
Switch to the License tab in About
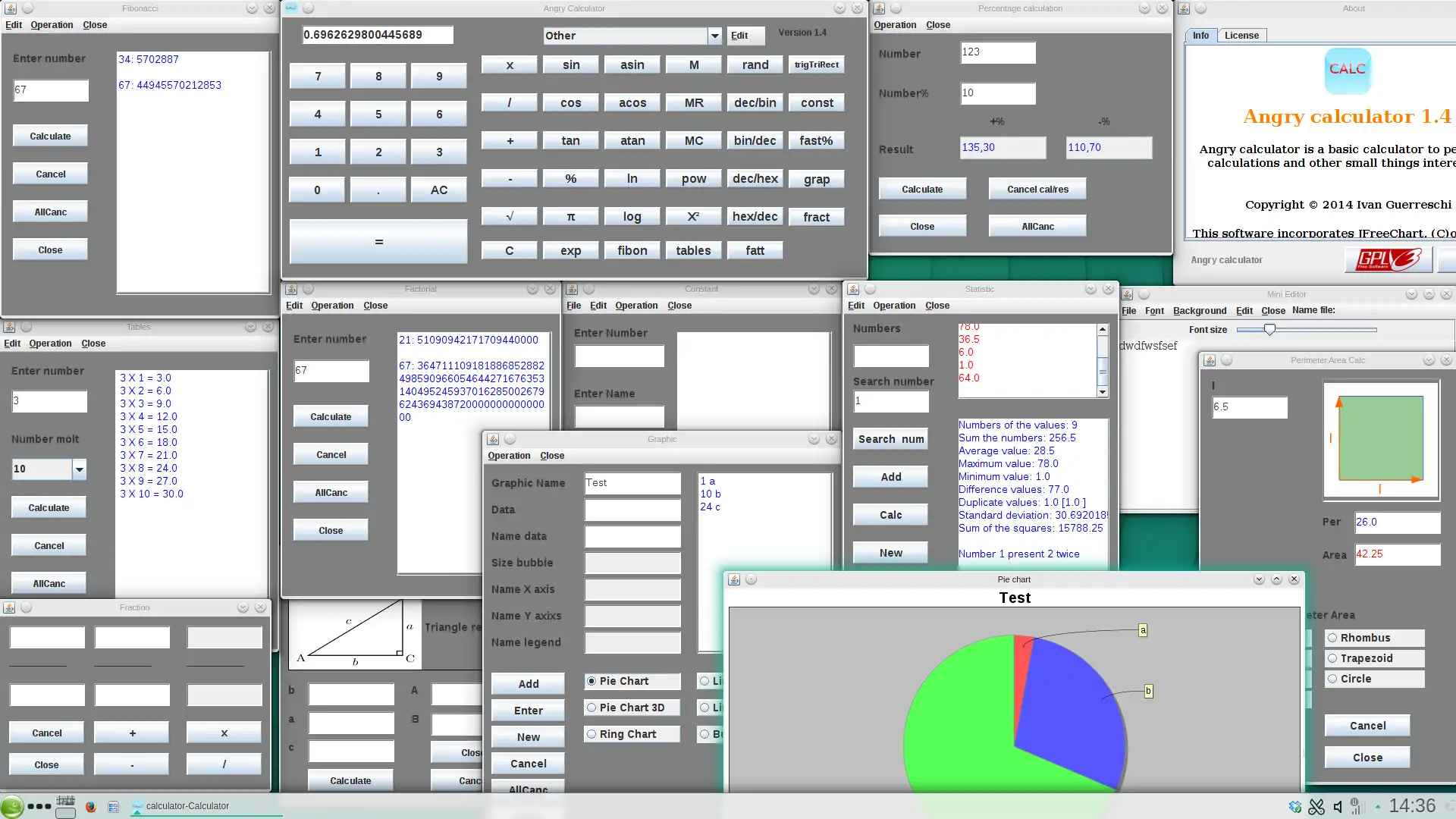(1241, 36)
